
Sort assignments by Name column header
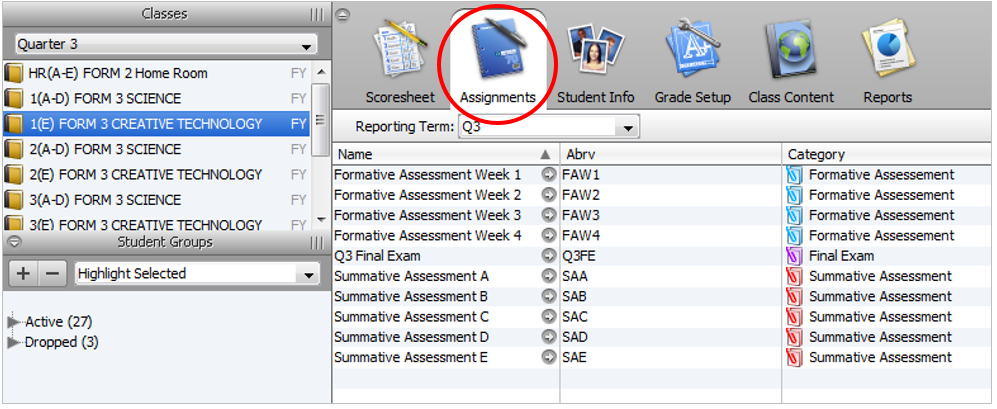click(x=445, y=155)
